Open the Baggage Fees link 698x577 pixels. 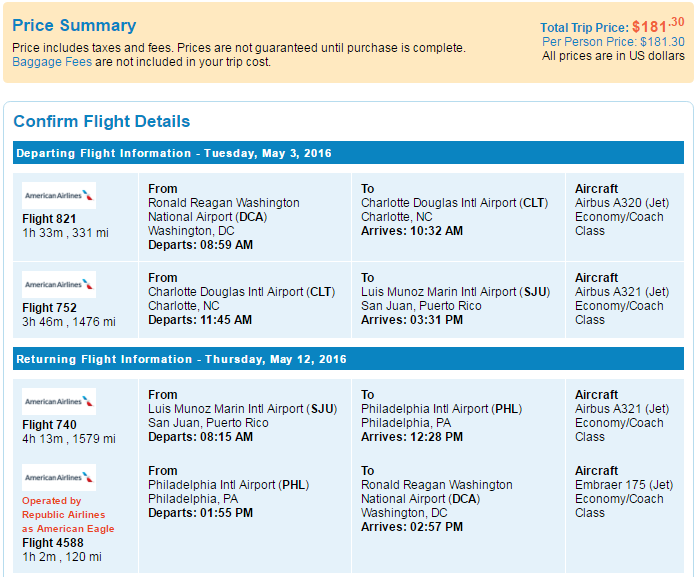pos(52,61)
